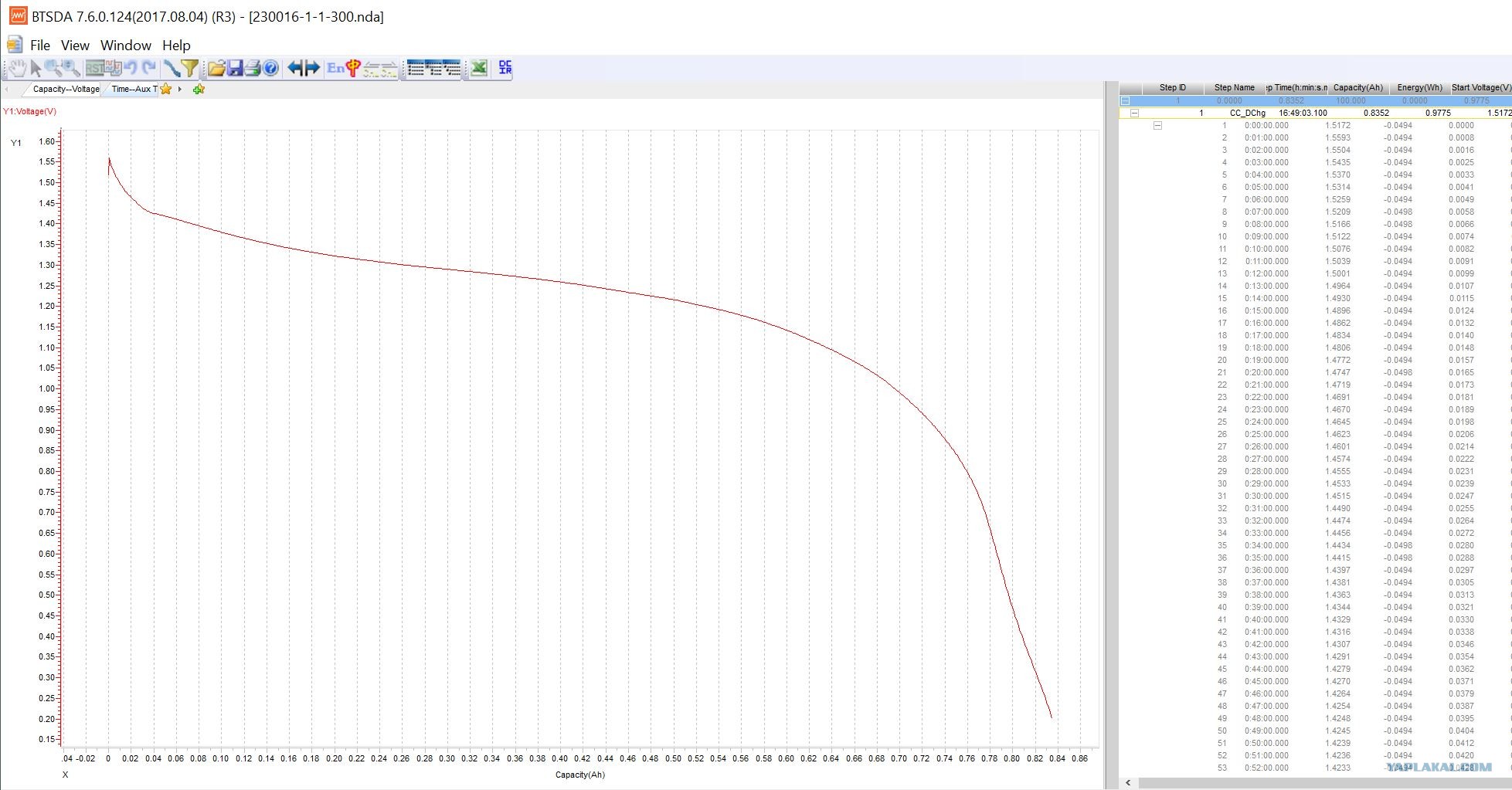This screenshot has height=790, width=1512.
Task: Click voltage value 1.5593 in record 2
Action: (x=1337, y=137)
